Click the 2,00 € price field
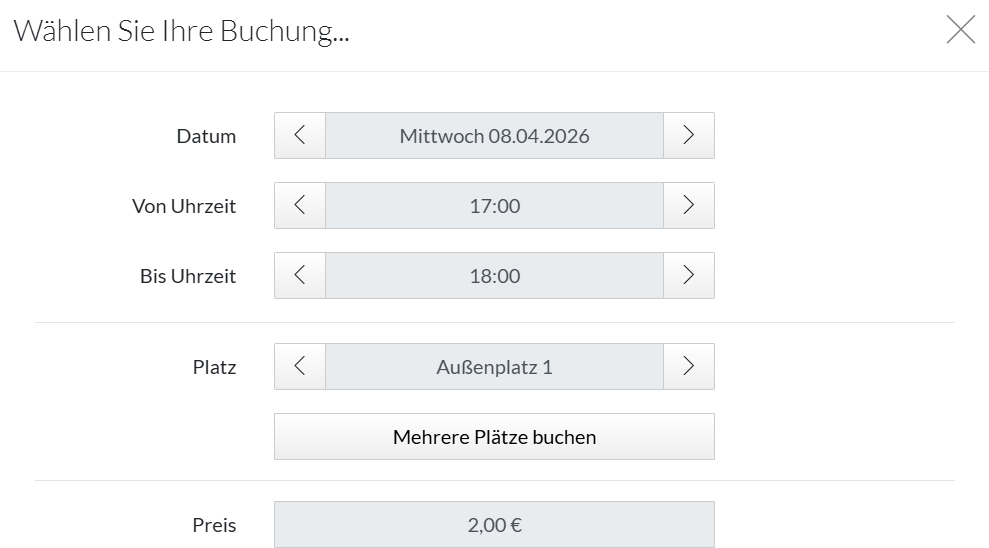Image resolution: width=989 pixels, height=548 pixels. 494,524
